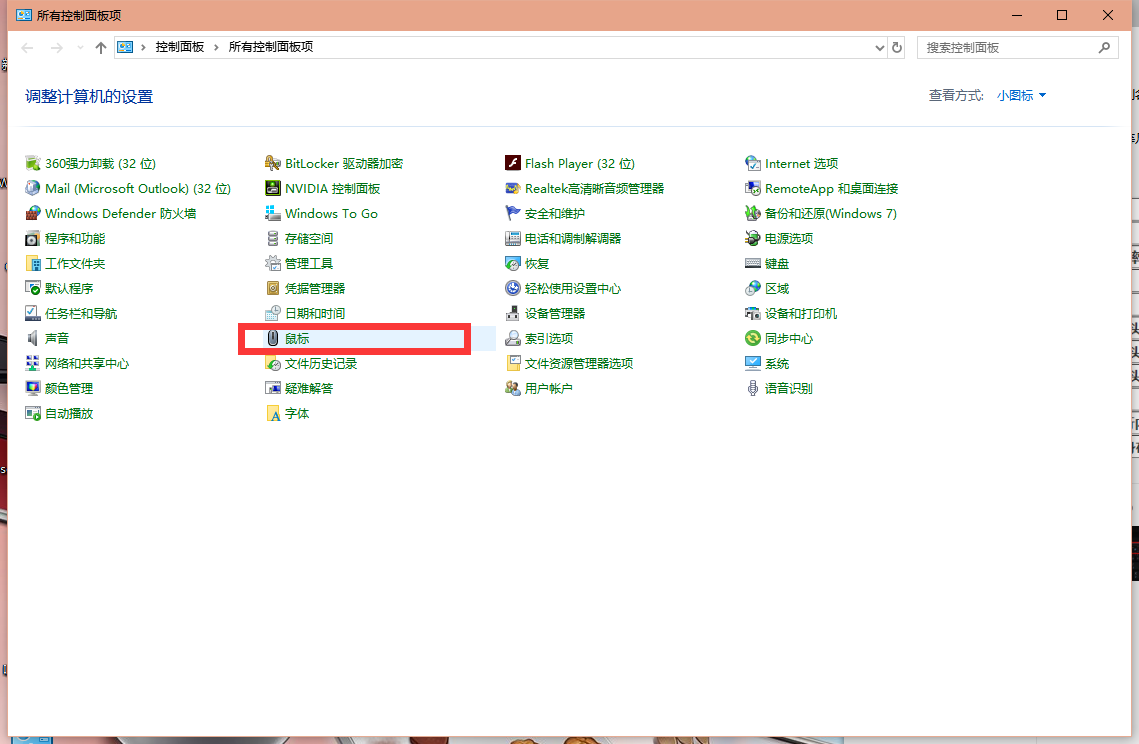
Task: Click the 控制面板 breadcrumb item
Action: coord(180,48)
